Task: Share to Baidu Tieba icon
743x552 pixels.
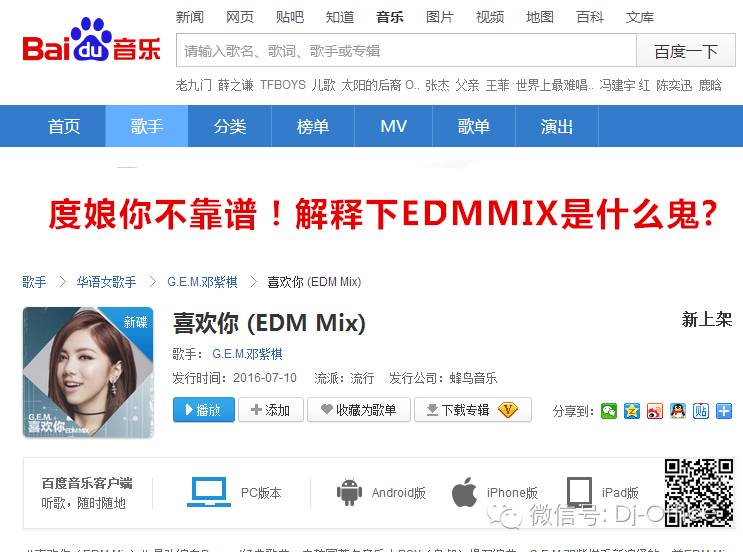Action: pos(701,411)
